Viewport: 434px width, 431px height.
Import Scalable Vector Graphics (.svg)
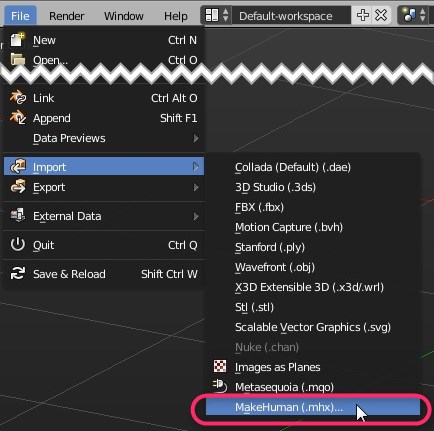point(313,327)
